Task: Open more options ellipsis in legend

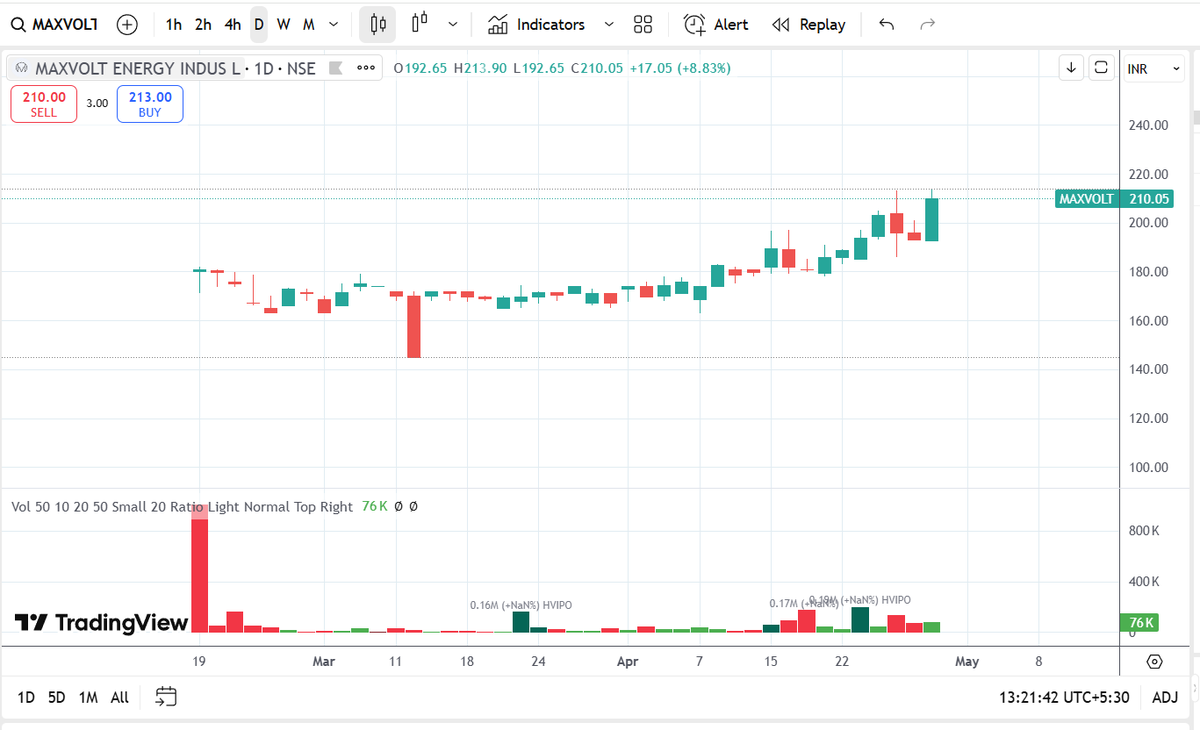Action: tap(366, 69)
